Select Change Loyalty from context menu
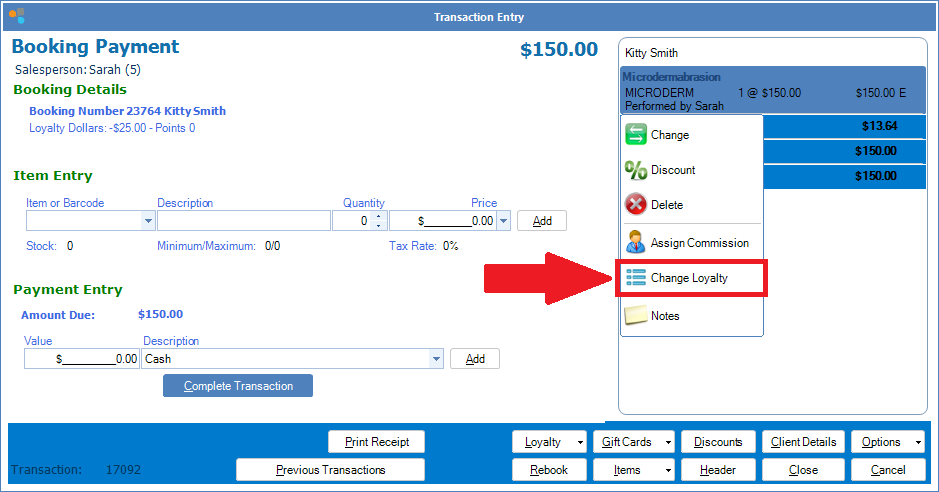Screen dimensions: 939x492 pos(689,278)
